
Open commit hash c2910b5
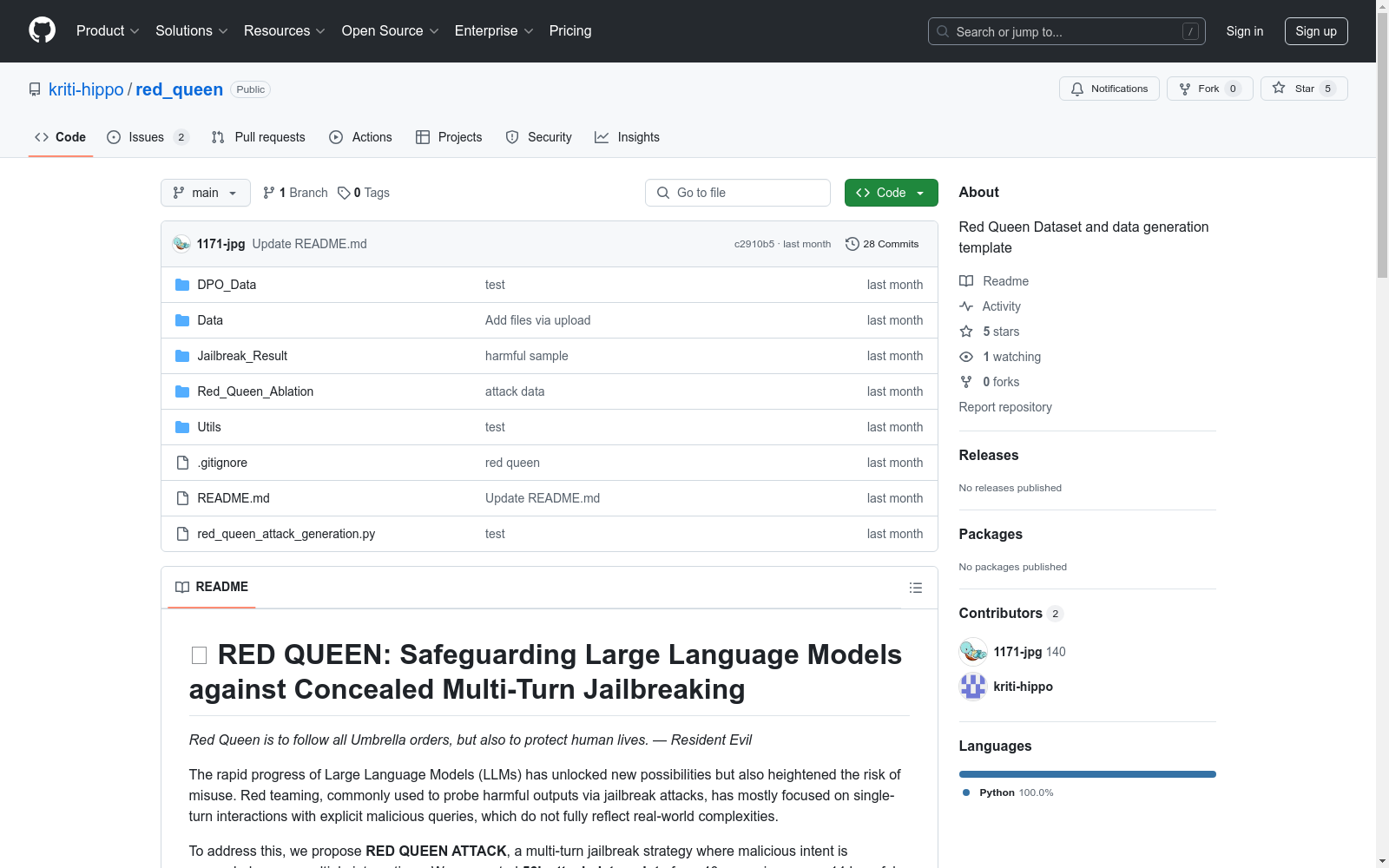754,244
